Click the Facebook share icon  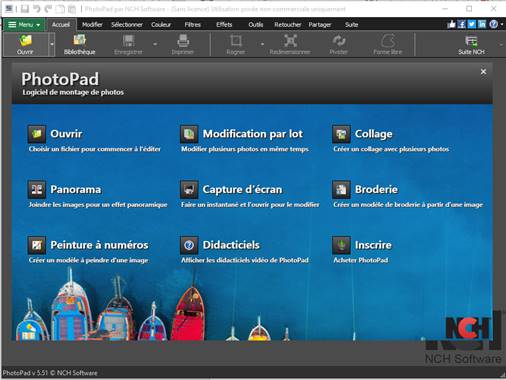(x=462, y=24)
